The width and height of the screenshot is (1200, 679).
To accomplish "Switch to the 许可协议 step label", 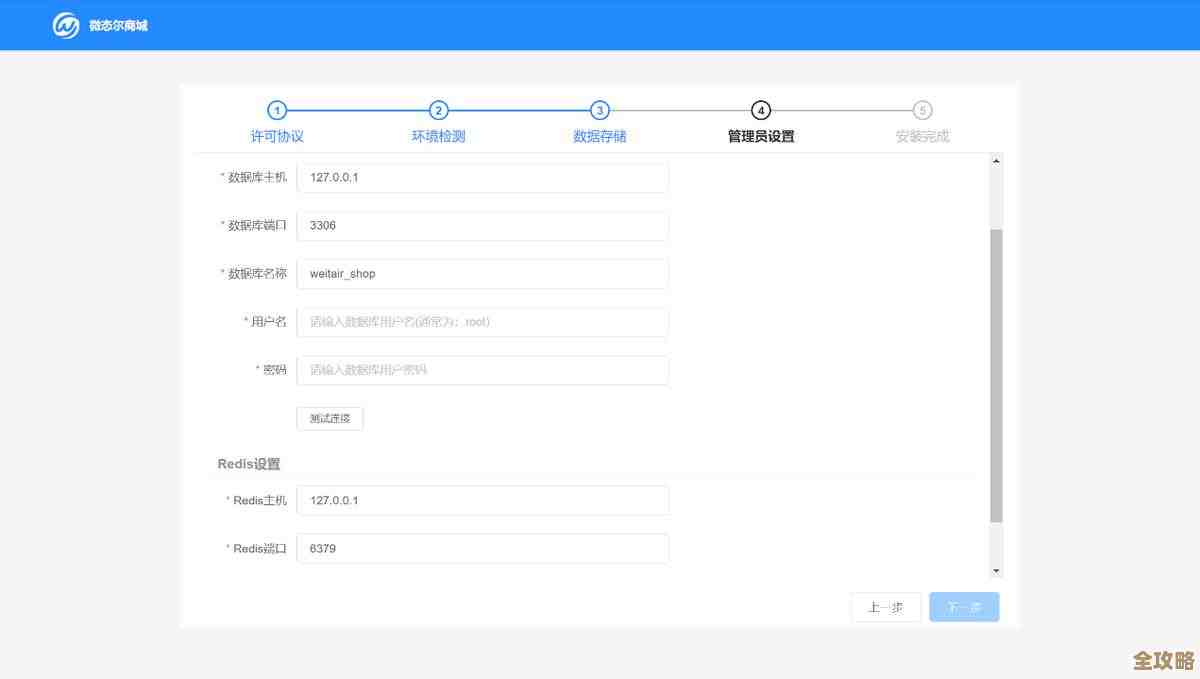I will click(x=277, y=136).
